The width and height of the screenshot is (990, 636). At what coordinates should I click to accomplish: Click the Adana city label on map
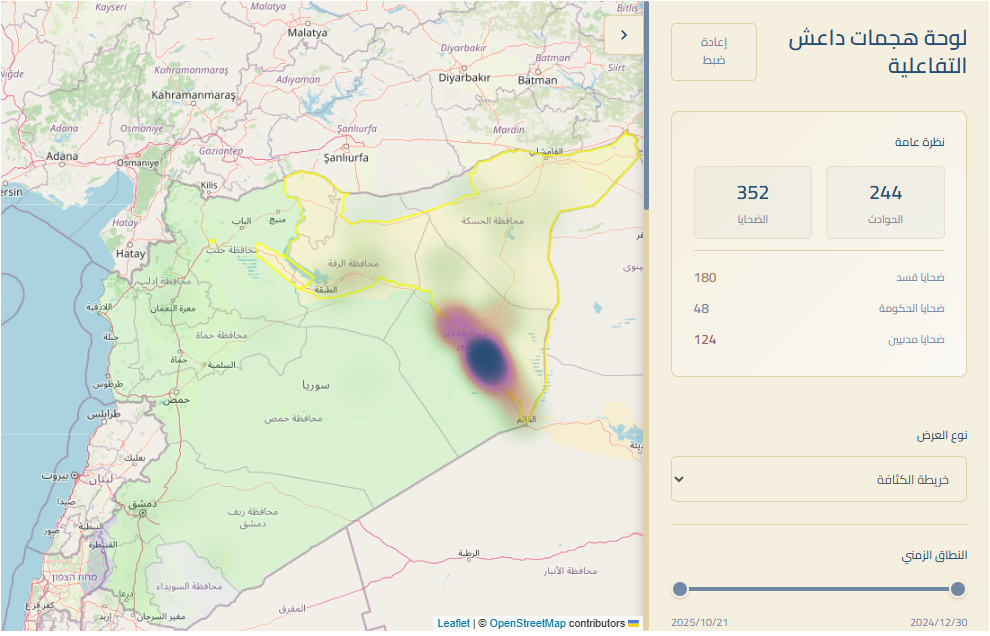click(61, 156)
